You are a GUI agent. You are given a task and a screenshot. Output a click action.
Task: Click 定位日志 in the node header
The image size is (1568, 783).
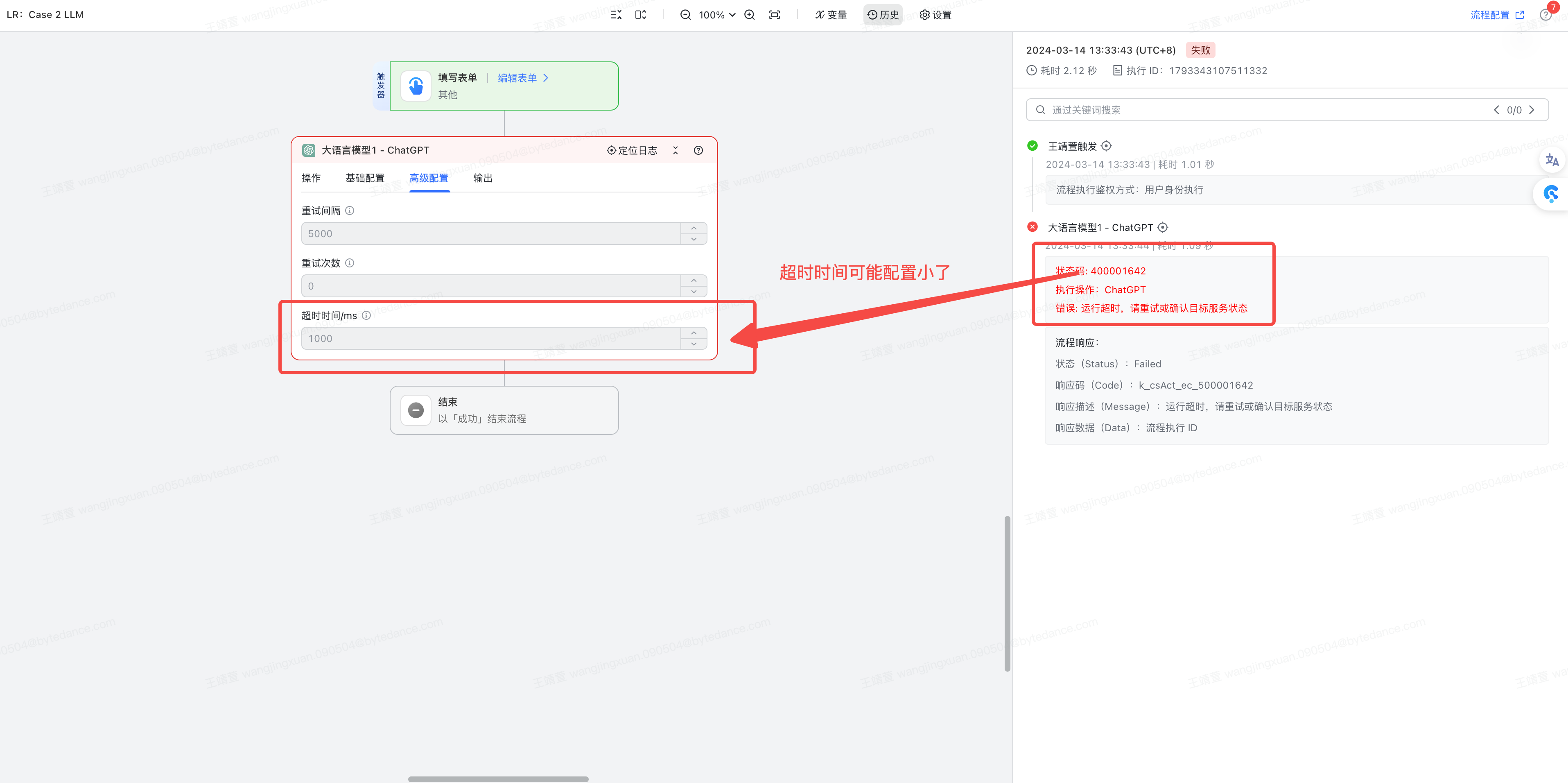tap(632, 150)
